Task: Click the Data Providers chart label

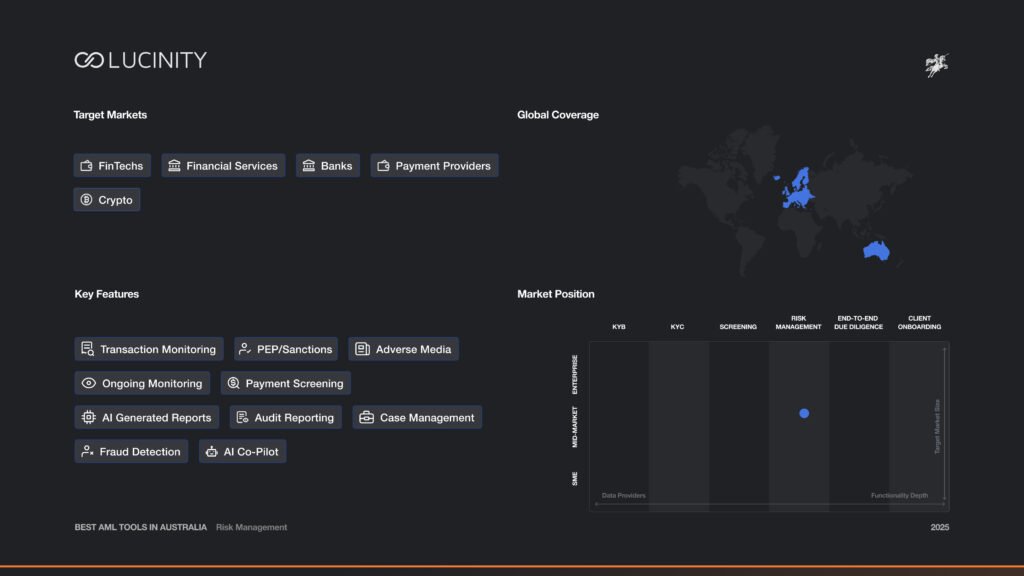Action: pyautogui.click(x=624, y=496)
